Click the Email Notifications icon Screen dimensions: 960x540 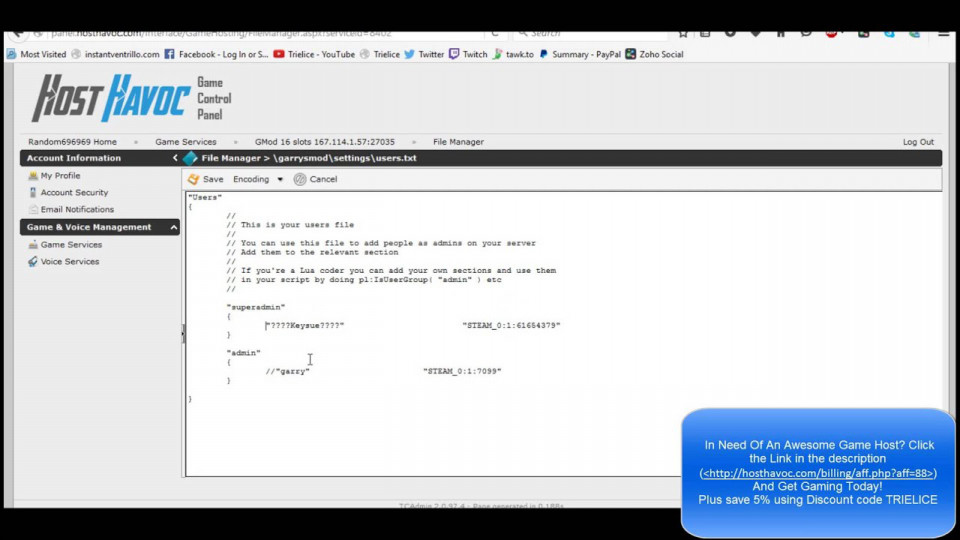[x=33, y=209]
